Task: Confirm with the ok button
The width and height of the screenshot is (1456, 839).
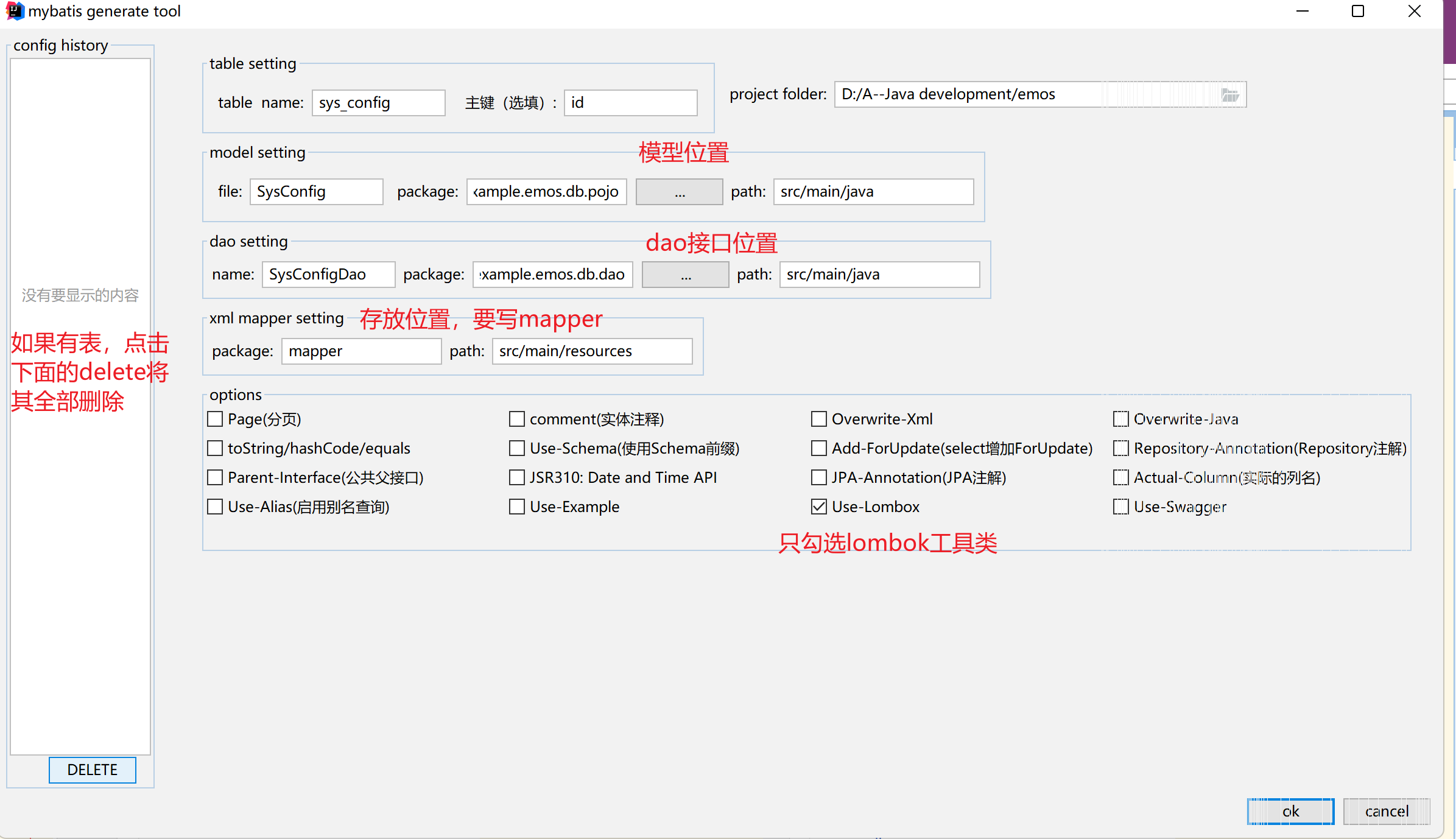Action: tap(1290, 811)
